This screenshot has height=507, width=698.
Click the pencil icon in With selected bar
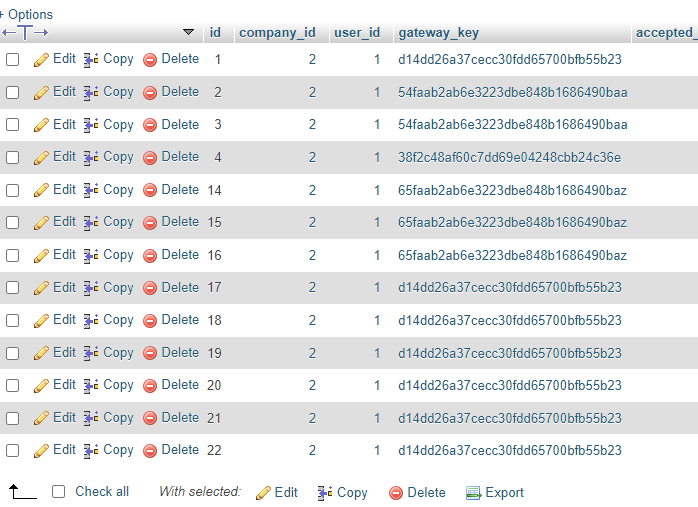click(263, 493)
